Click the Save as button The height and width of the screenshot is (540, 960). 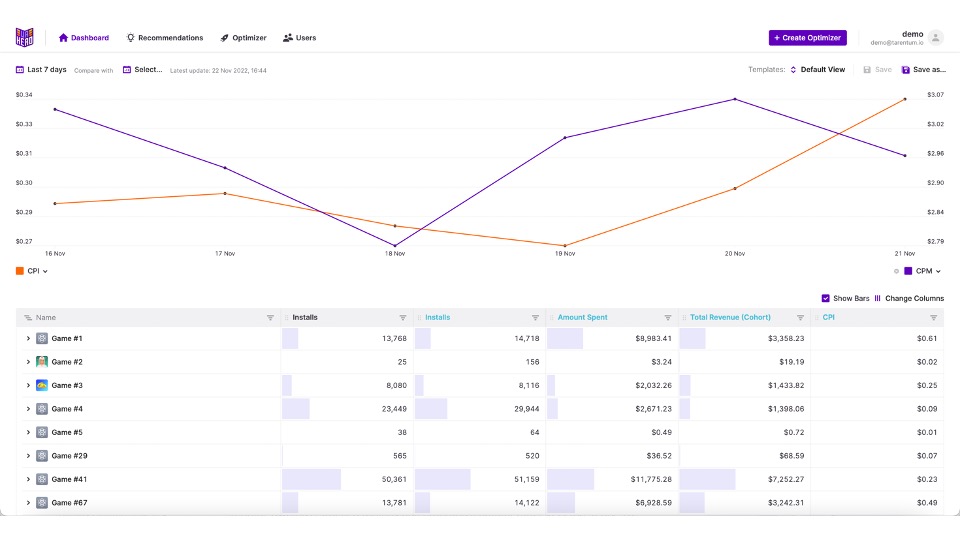pyautogui.click(x=923, y=70)
